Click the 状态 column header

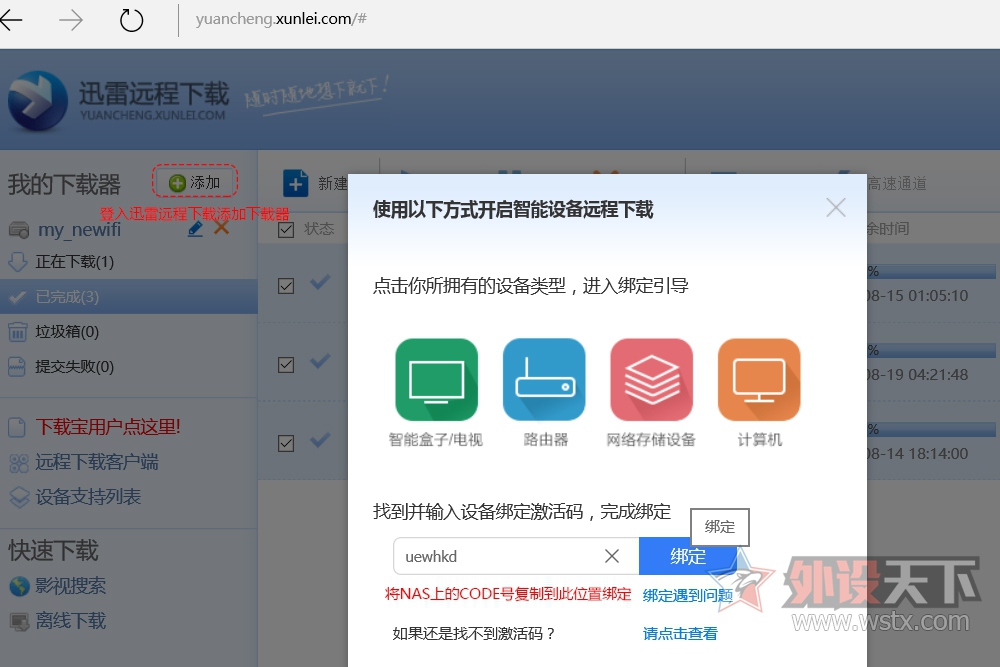point(319,229)
